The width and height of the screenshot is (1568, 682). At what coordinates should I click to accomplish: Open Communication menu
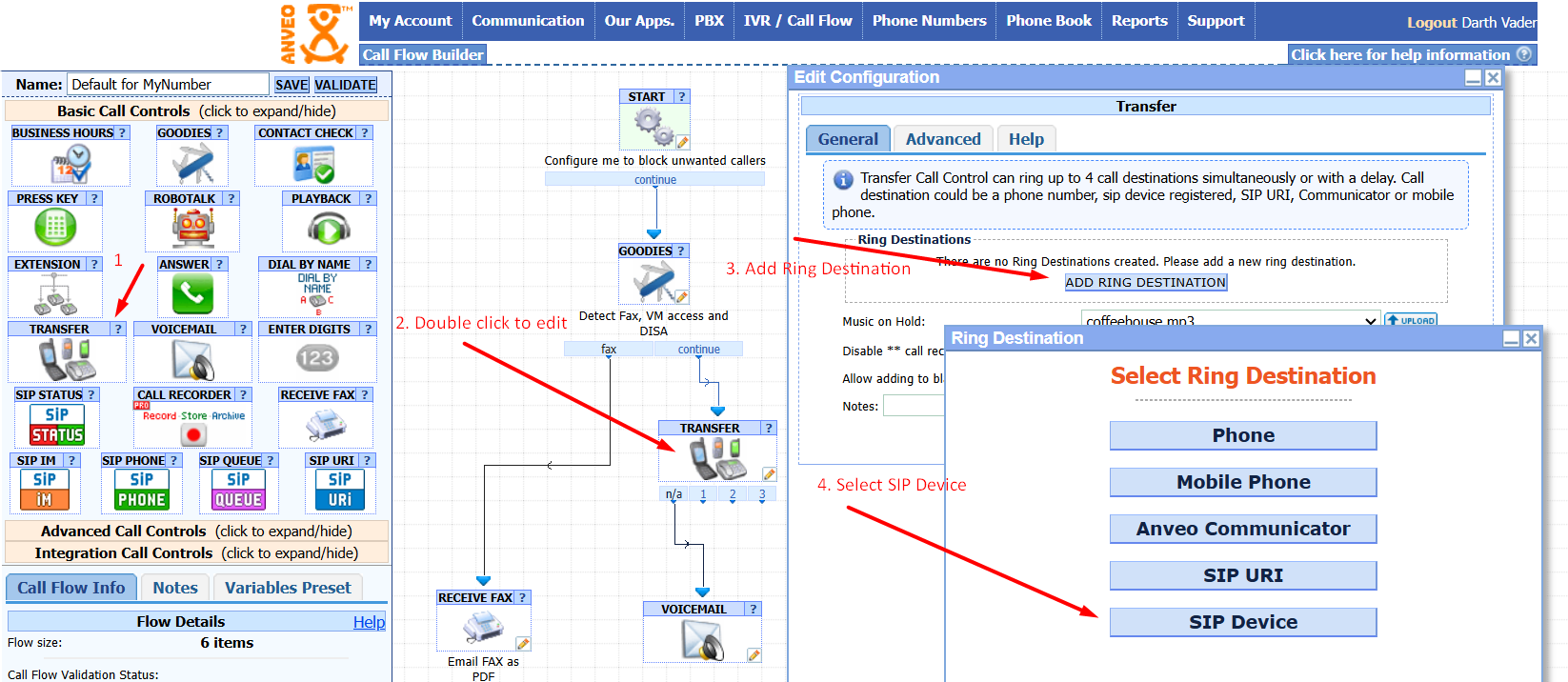click(x=528, y=21)
